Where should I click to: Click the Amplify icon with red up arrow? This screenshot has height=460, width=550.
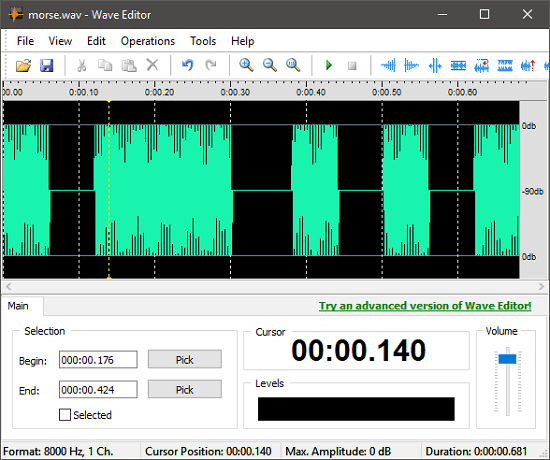click(x=528, y=66)
